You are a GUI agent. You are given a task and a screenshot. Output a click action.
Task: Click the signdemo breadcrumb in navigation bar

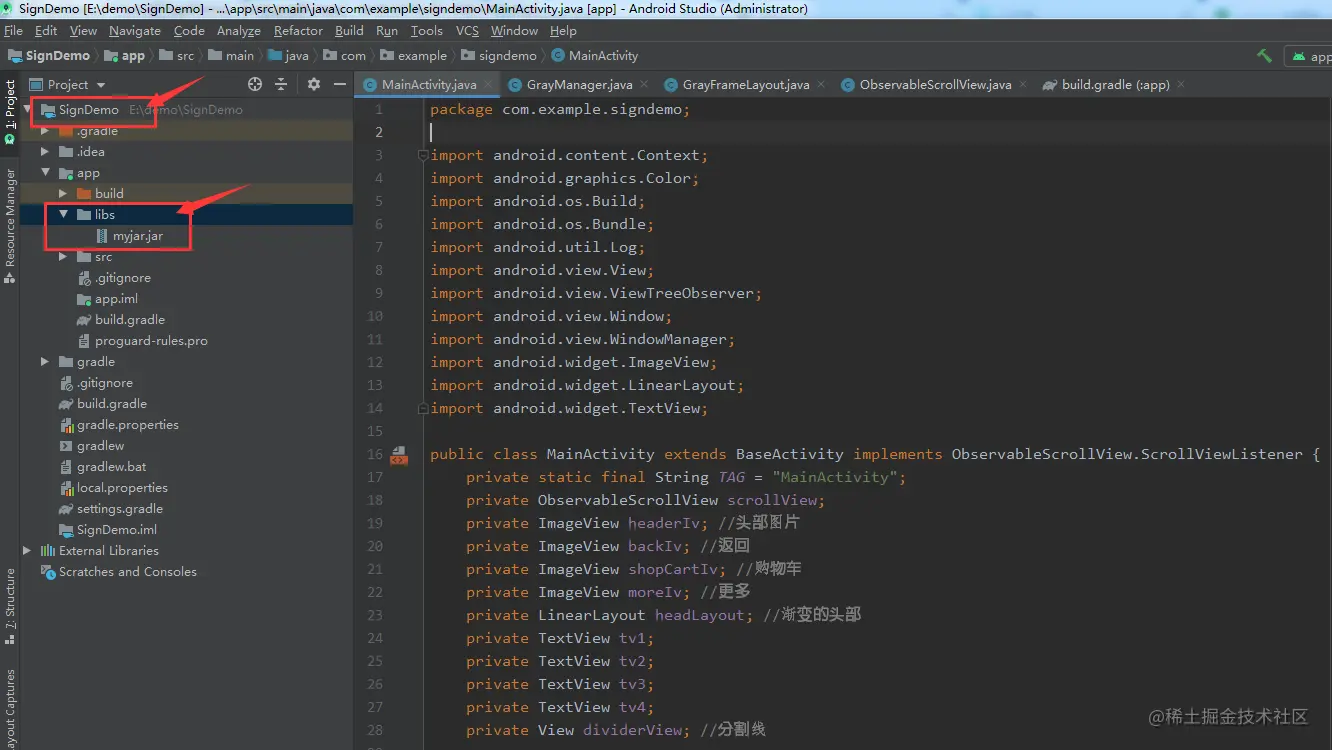click(507, 56)
